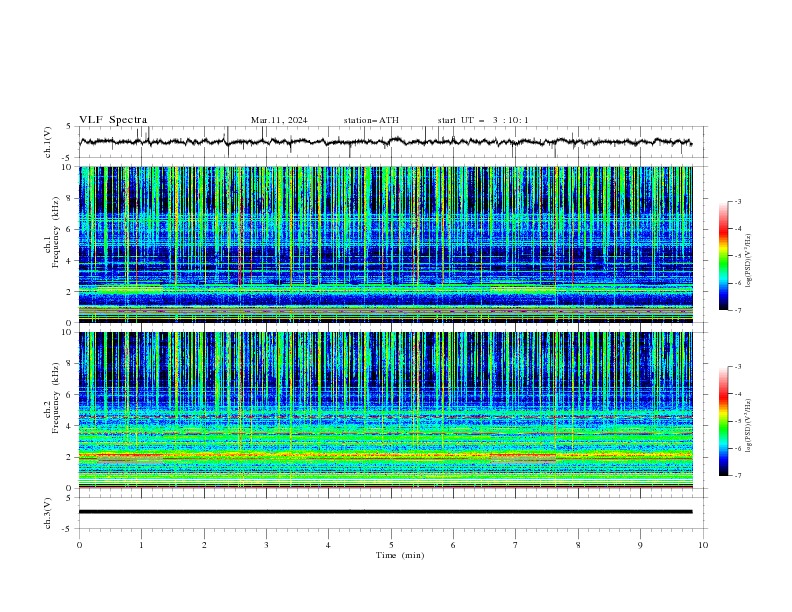Click the ch.1 spectrogram color scale bar
792x612 pixels.
point(723,256)
